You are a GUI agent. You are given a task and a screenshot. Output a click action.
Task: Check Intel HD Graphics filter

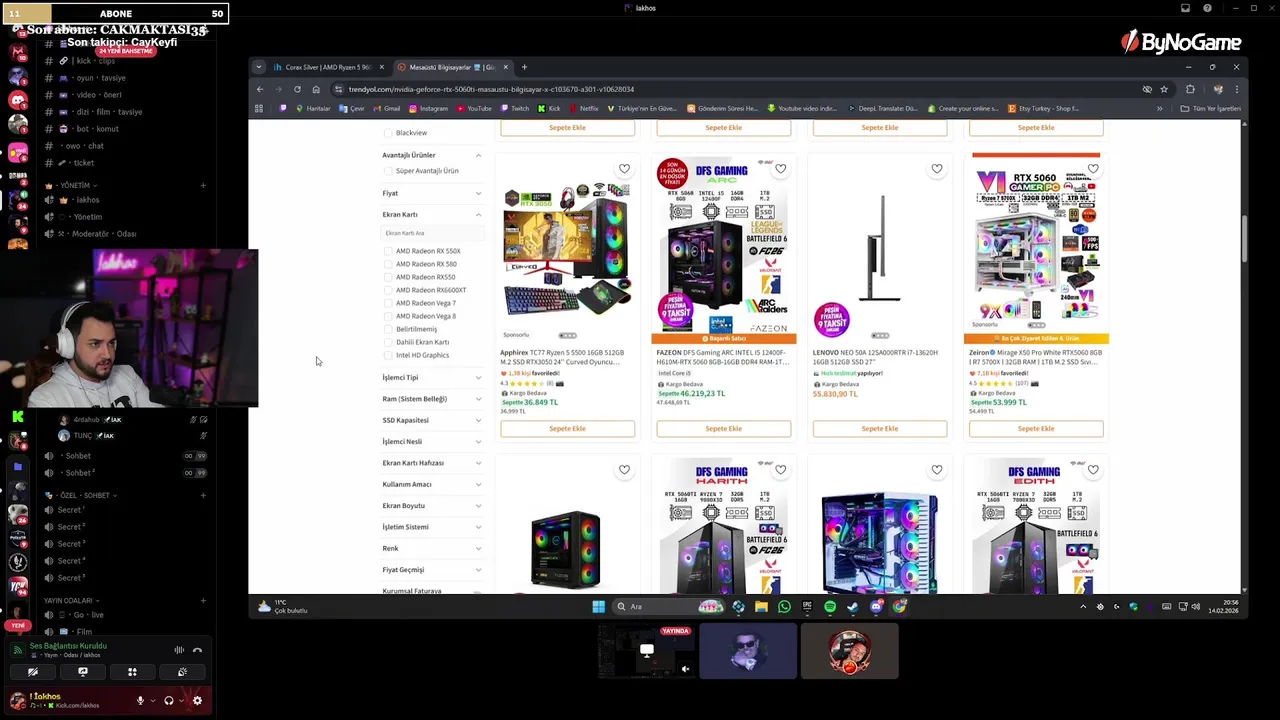click(388, 355)
